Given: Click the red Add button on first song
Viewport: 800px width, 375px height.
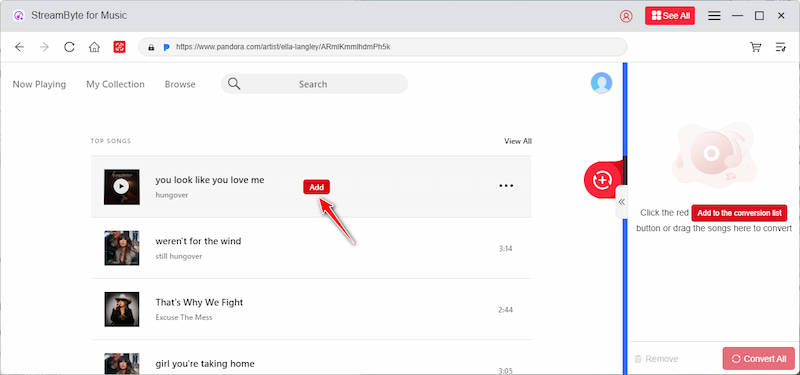Looking at the screenshot, I should point(317,187).
